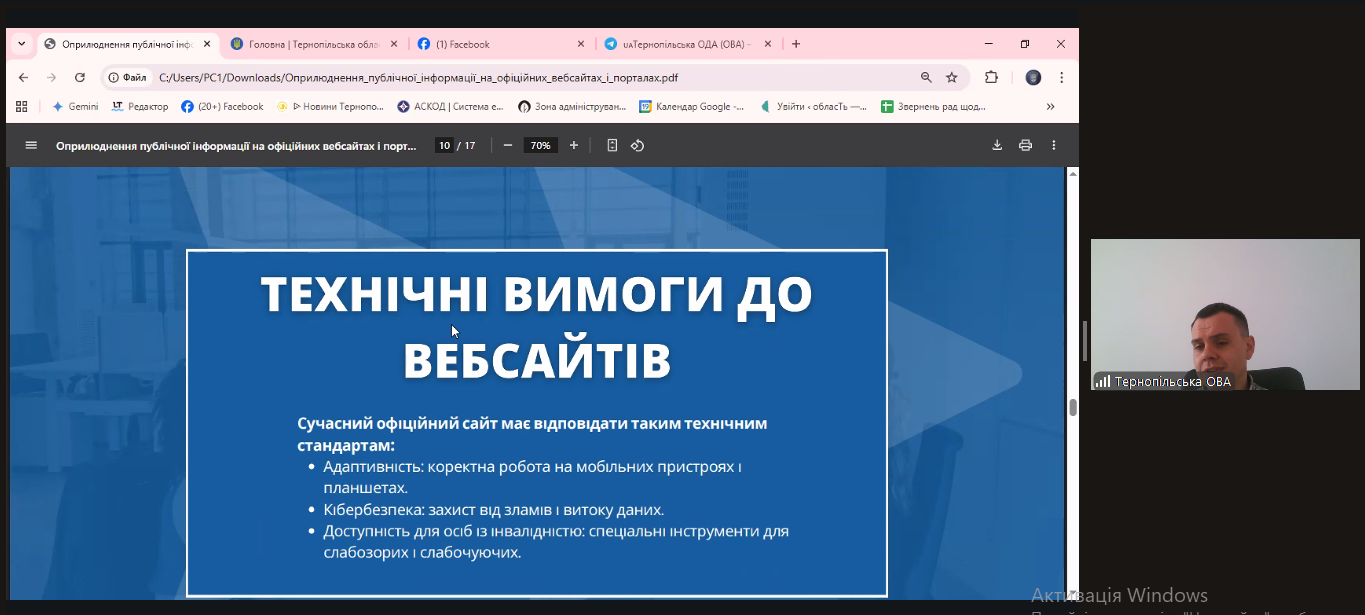Print the PDF document
The width and height of the screenshot is (1365, 615).
[1025, 145]
